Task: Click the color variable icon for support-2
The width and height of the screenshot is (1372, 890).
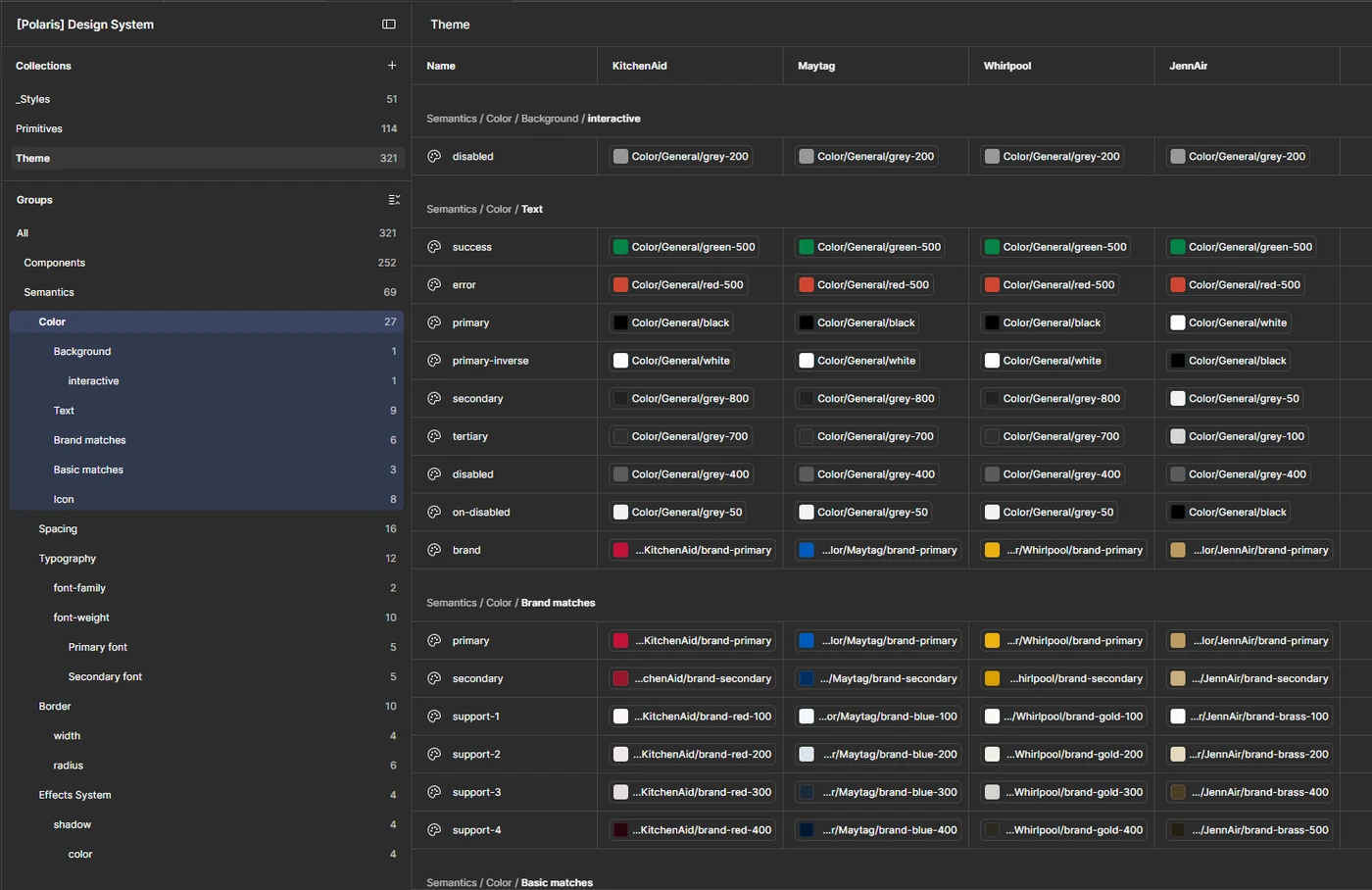Action: (434, 755)
